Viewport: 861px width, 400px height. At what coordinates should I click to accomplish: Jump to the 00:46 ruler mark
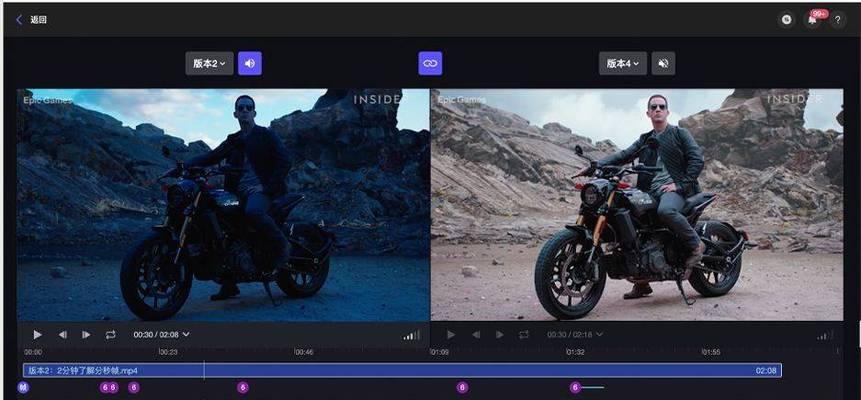point(304,352)
